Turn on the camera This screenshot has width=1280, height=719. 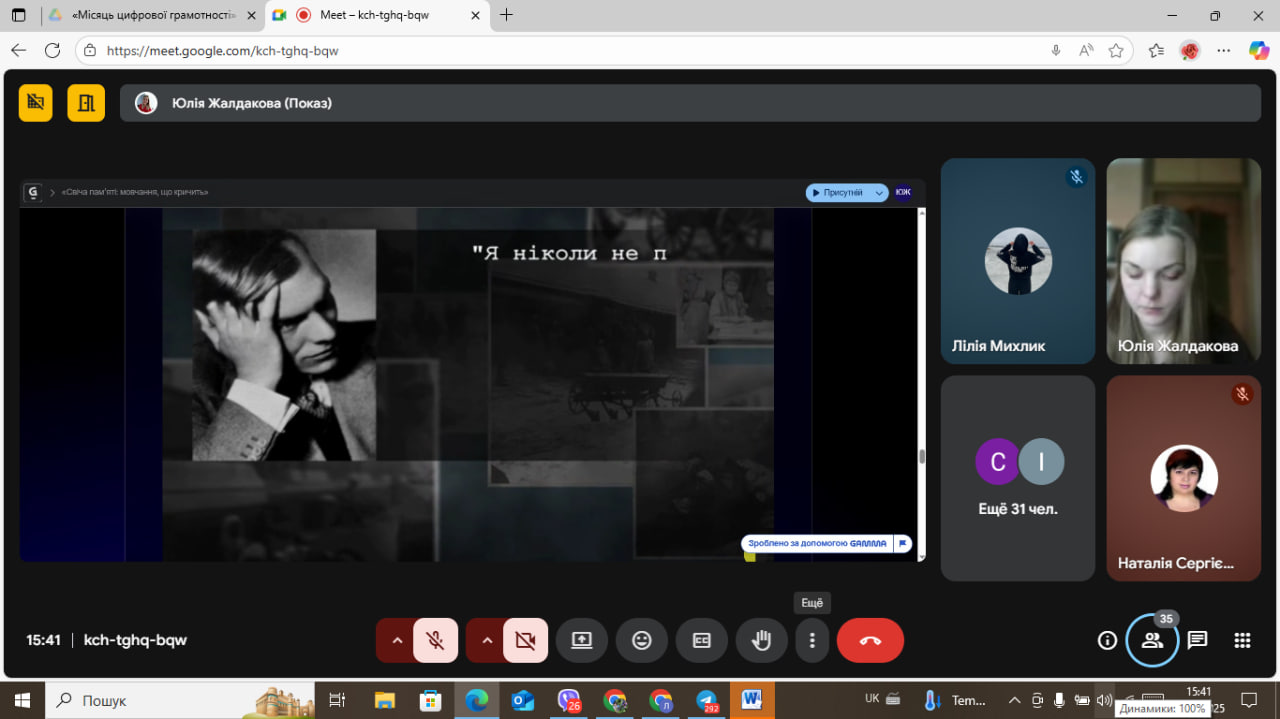(x=525, y=641)
